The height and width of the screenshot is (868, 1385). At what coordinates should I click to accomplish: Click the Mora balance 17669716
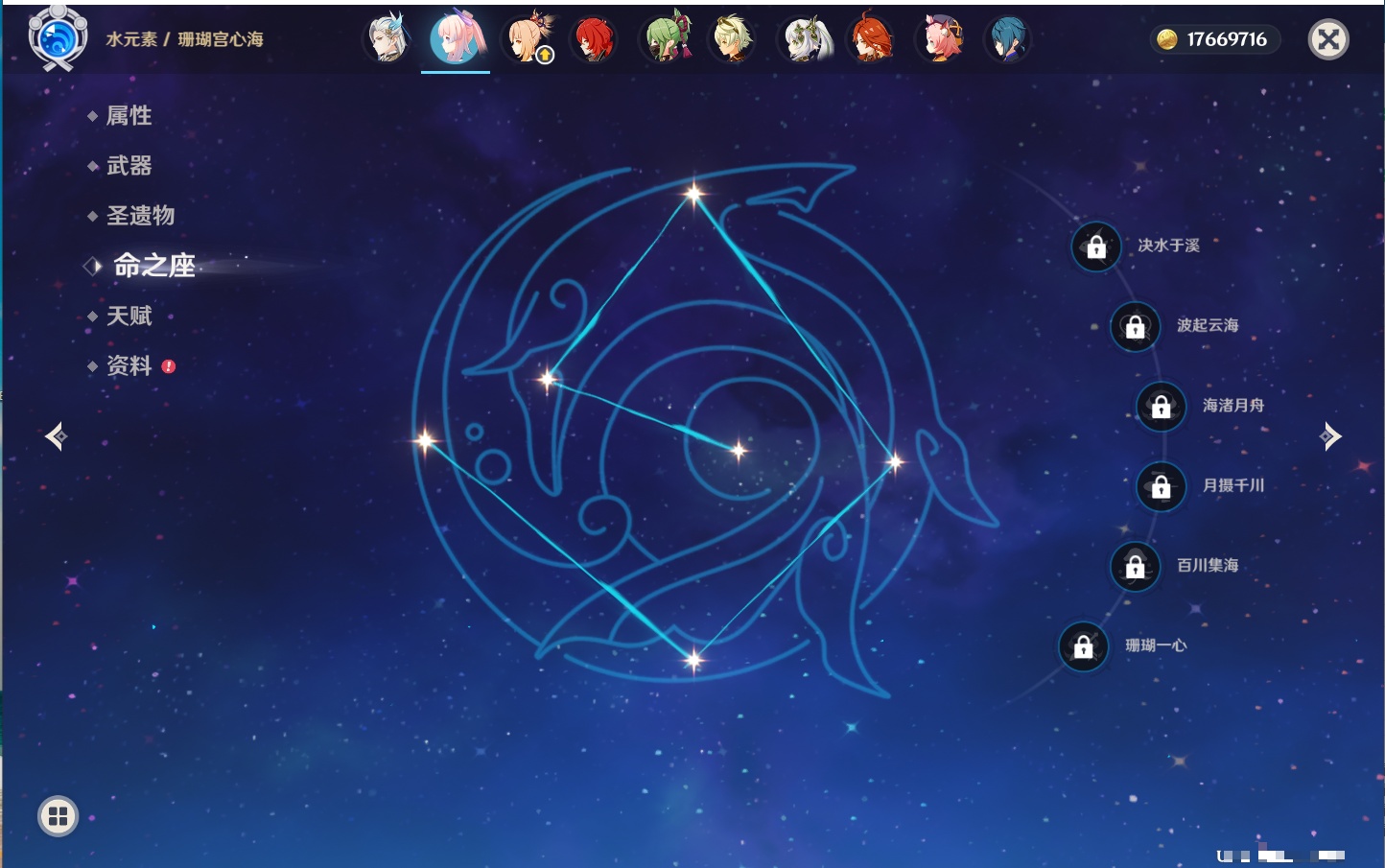[1214, 39]
